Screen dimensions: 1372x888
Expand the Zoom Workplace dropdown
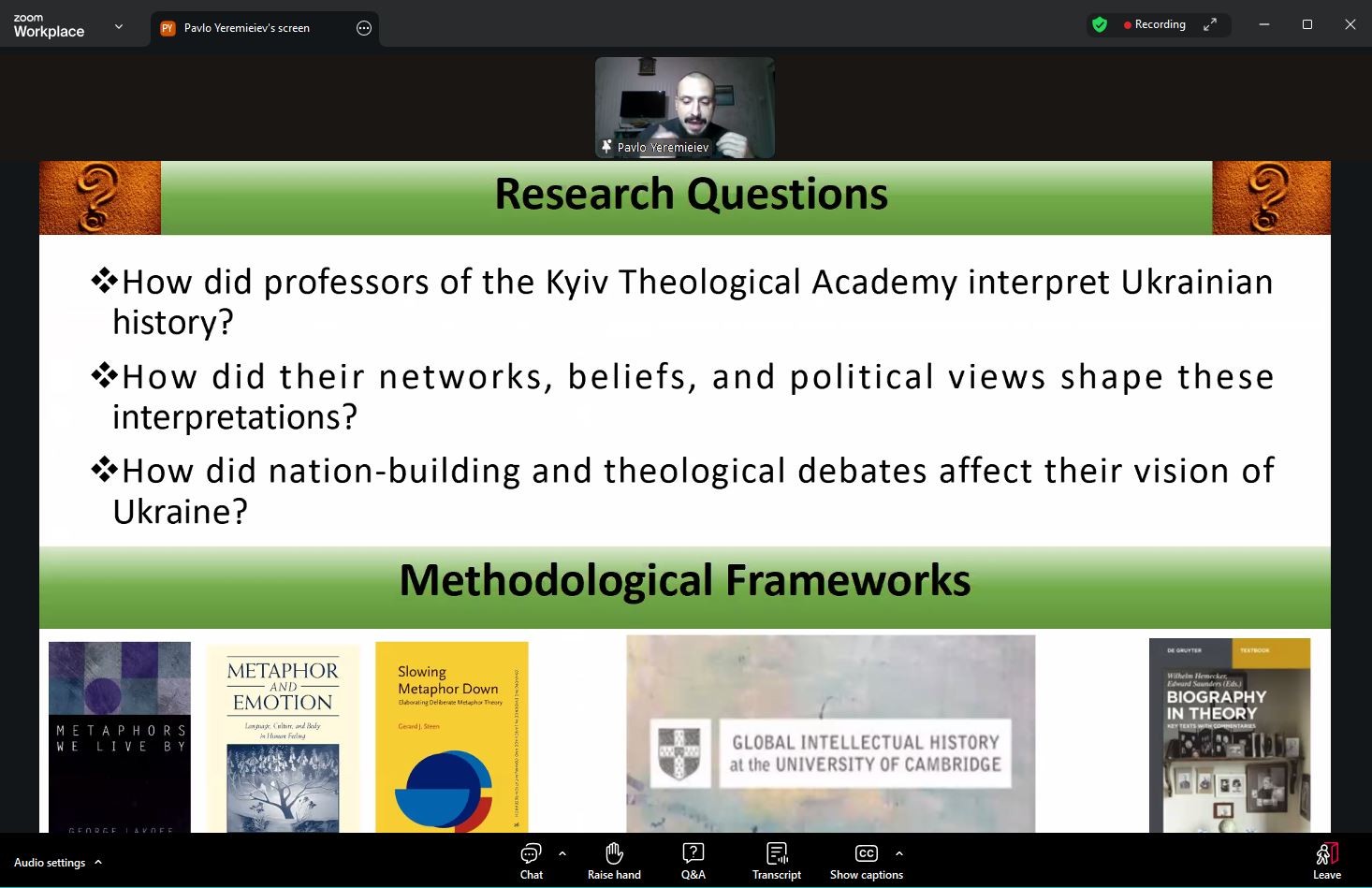pos(119,27)
